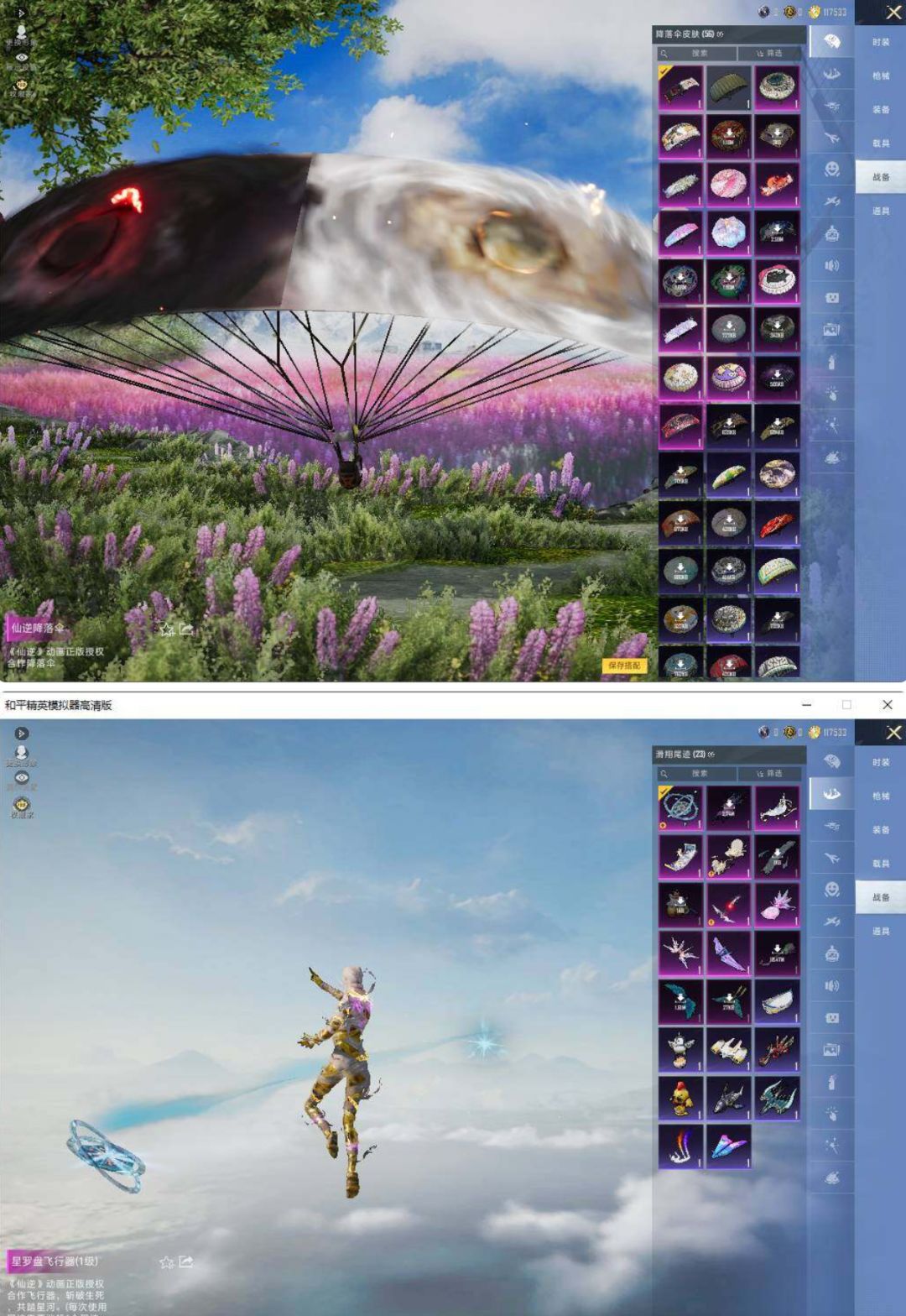Screen dimensions: 906x1316
Task: Select active wings trail icon in glide trails screen
Action: point(831,794)
